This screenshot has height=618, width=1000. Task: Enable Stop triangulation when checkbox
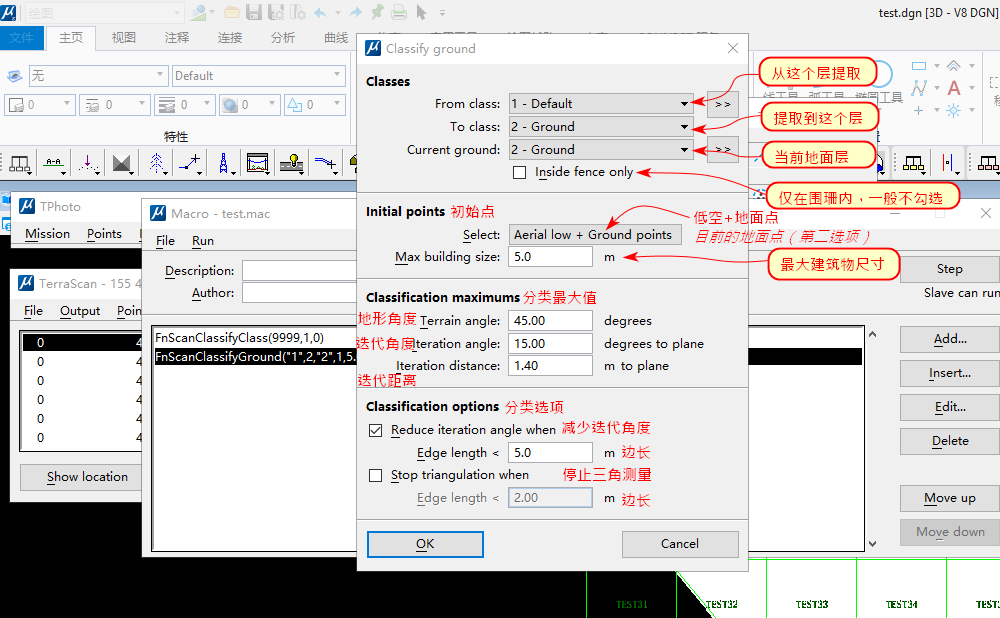coord(376,476)
